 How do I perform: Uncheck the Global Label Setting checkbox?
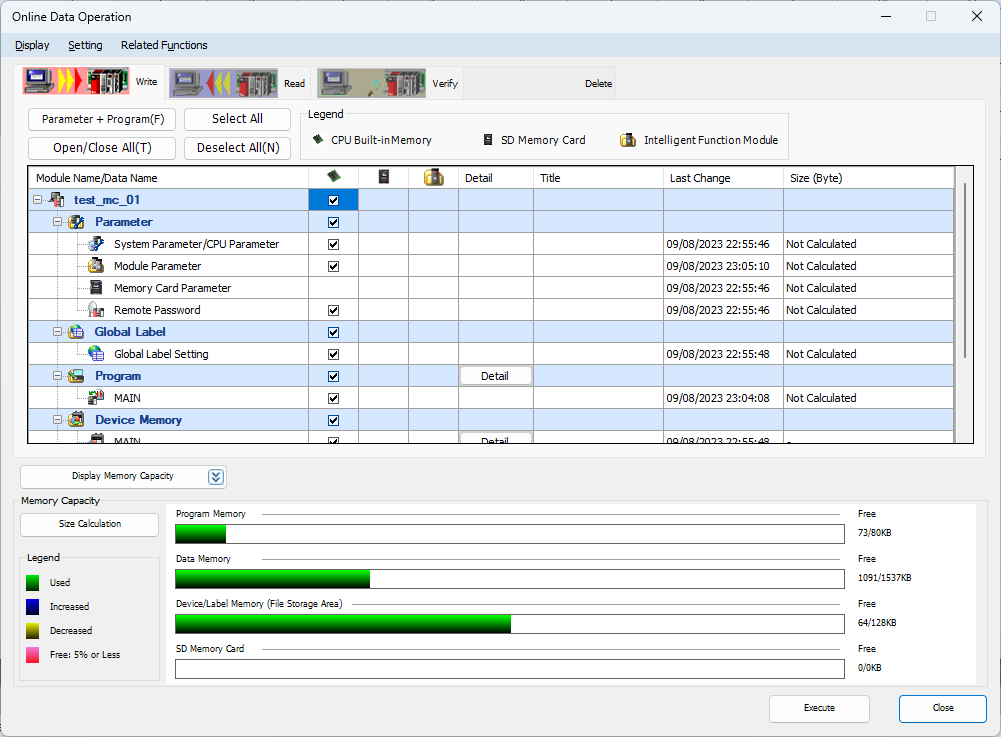333,354
